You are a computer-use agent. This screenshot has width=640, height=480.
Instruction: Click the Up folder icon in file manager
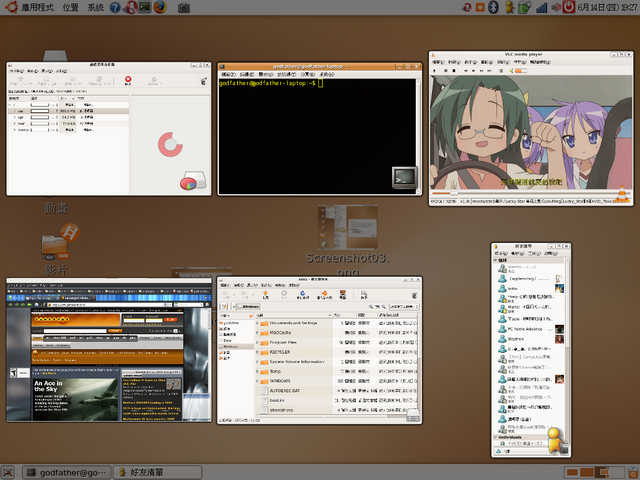coord(265,294)
